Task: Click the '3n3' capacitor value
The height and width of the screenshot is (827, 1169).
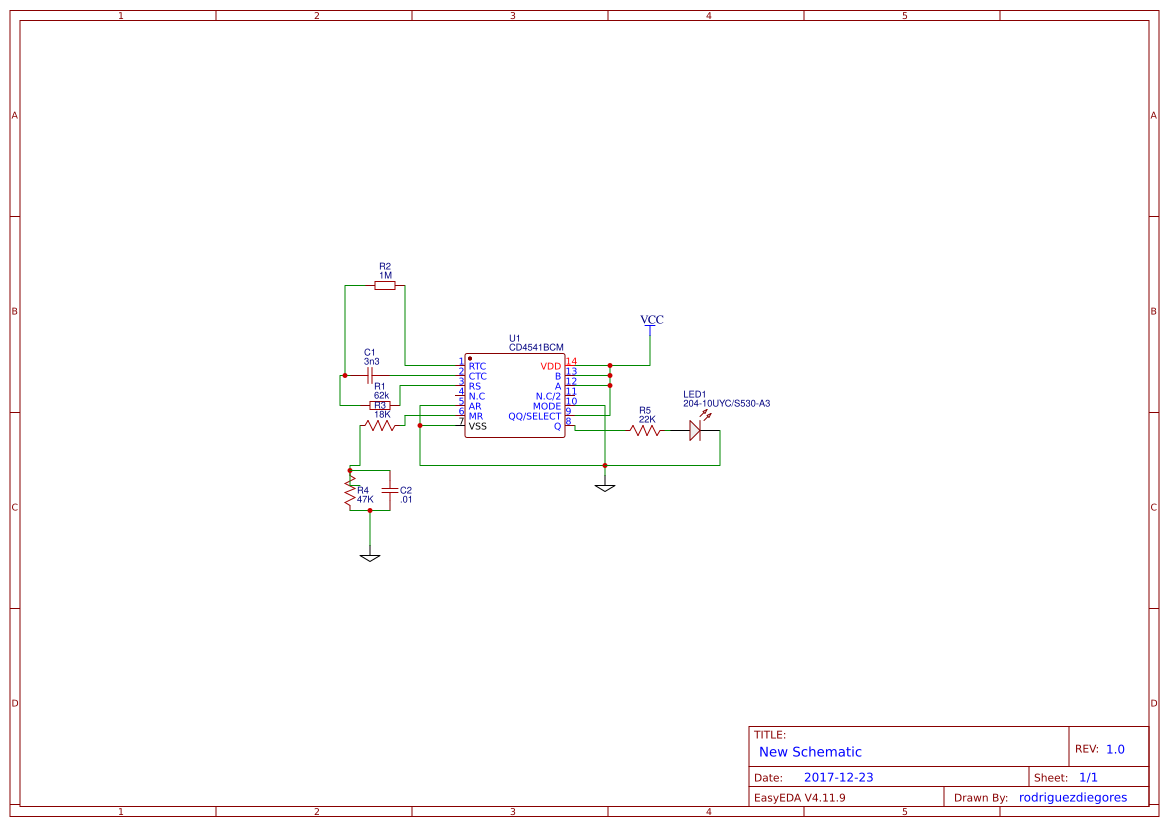Action: (371, 362)
